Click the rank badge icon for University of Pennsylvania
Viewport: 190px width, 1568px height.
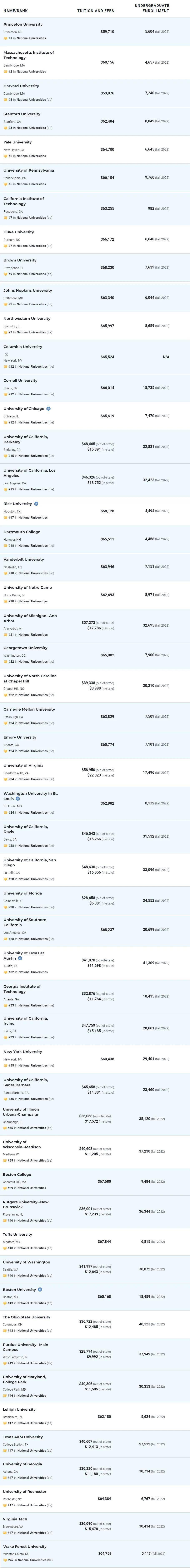pyautogui.click(x=5, y=184)
